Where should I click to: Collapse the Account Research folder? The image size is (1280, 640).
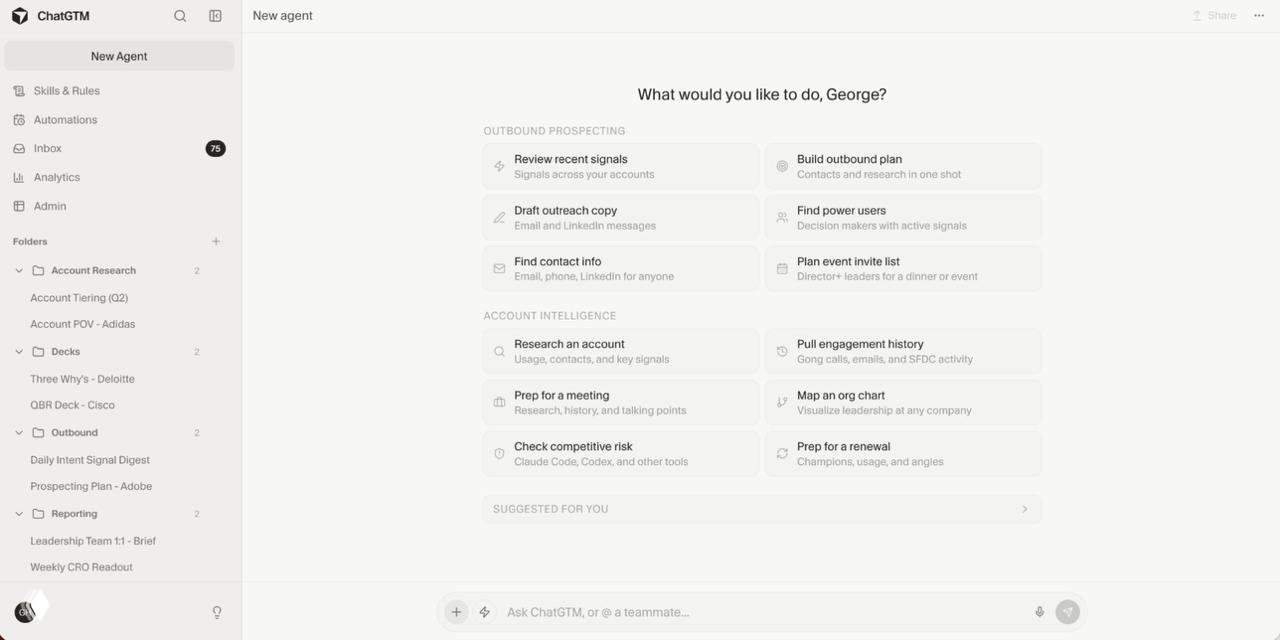[x=19, y=270]
